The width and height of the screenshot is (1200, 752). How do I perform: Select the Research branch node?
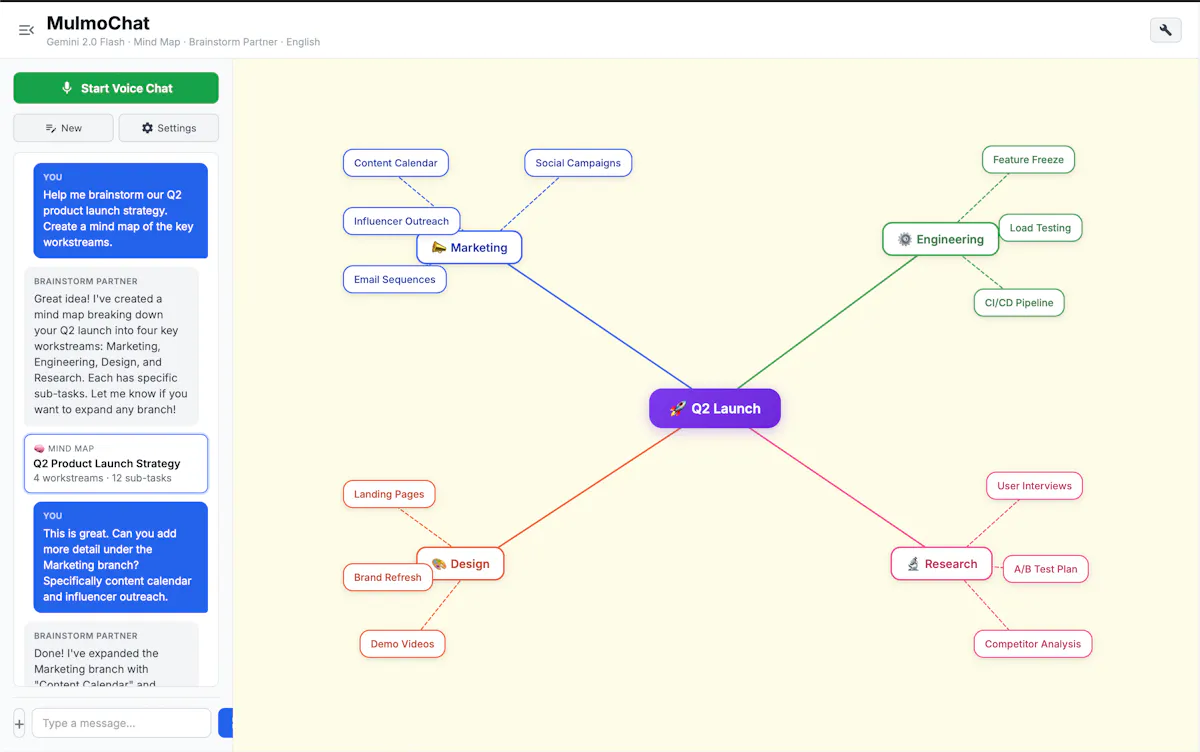point(941,563)
